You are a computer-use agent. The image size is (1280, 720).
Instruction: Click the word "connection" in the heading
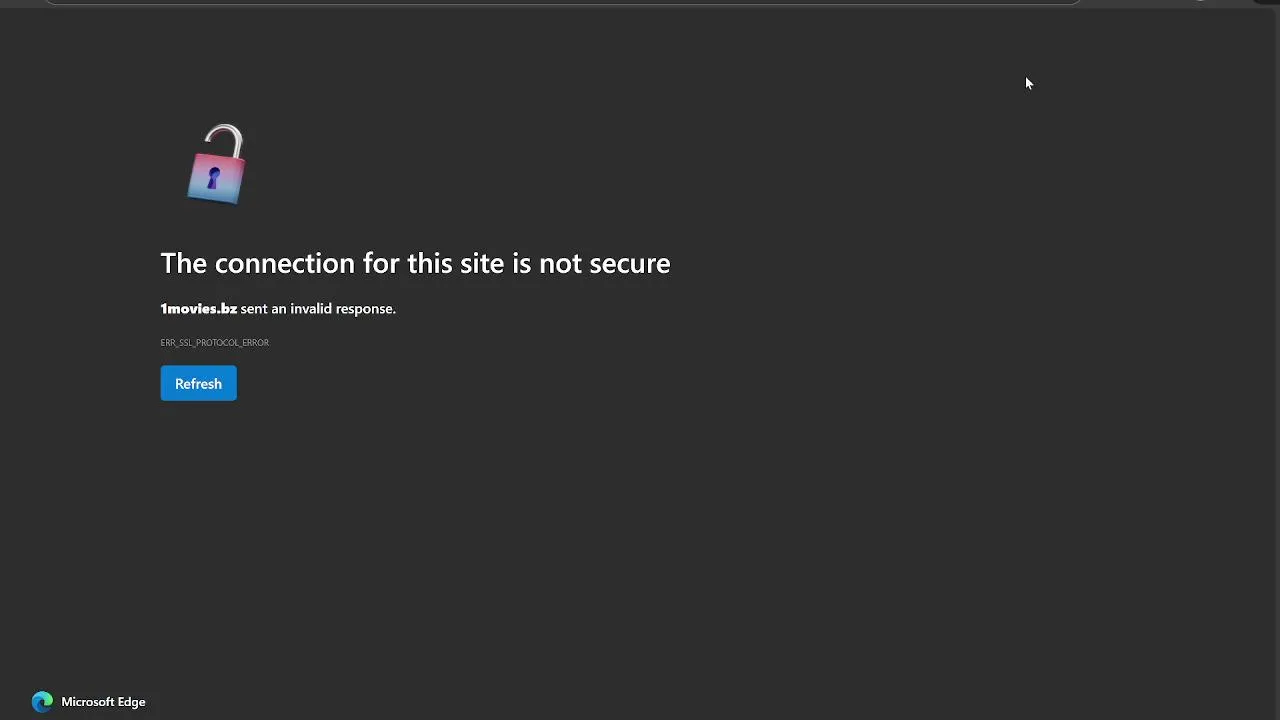[x=284, y=263]
